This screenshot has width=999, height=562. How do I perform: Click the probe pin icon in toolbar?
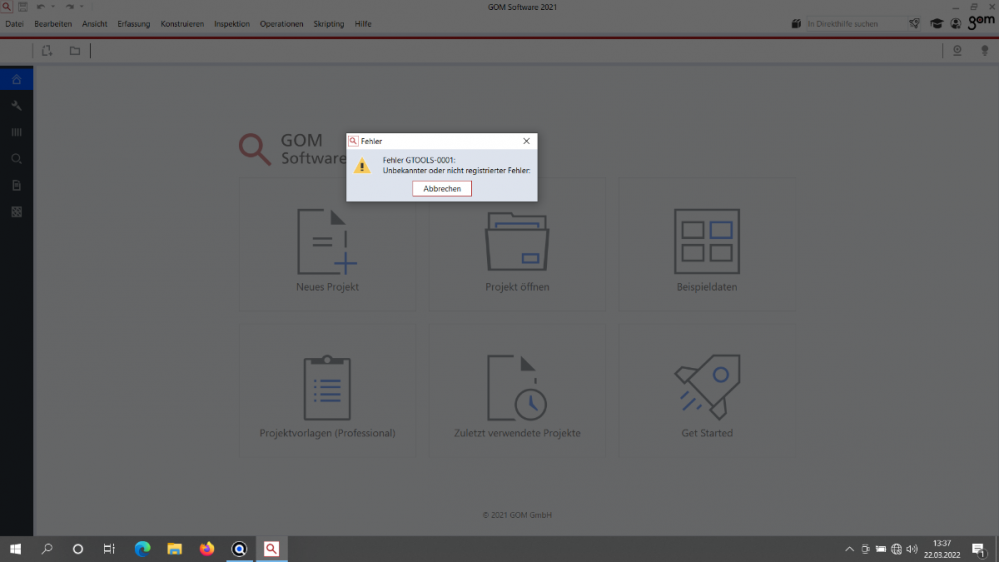[984, 50]
